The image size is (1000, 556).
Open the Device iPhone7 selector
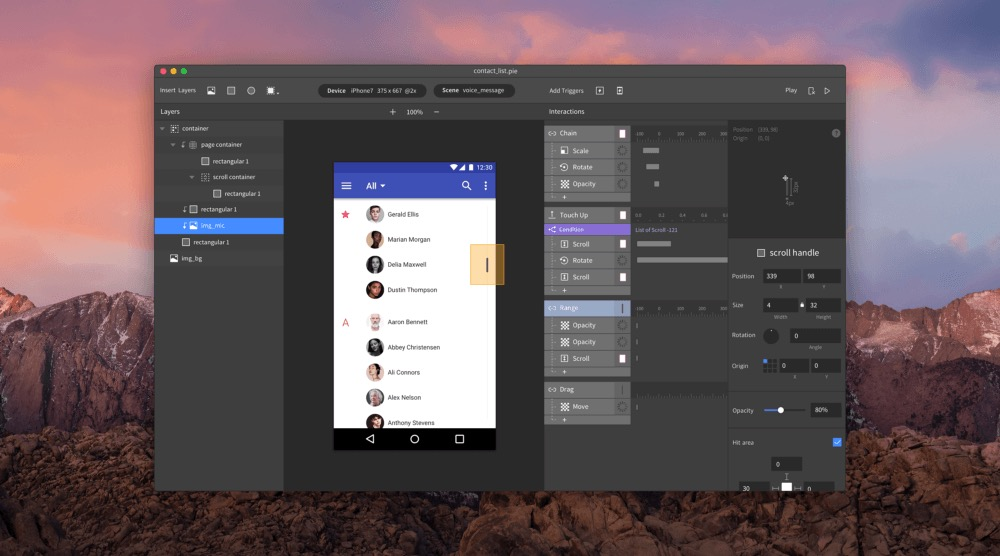(x=372, y=91)
